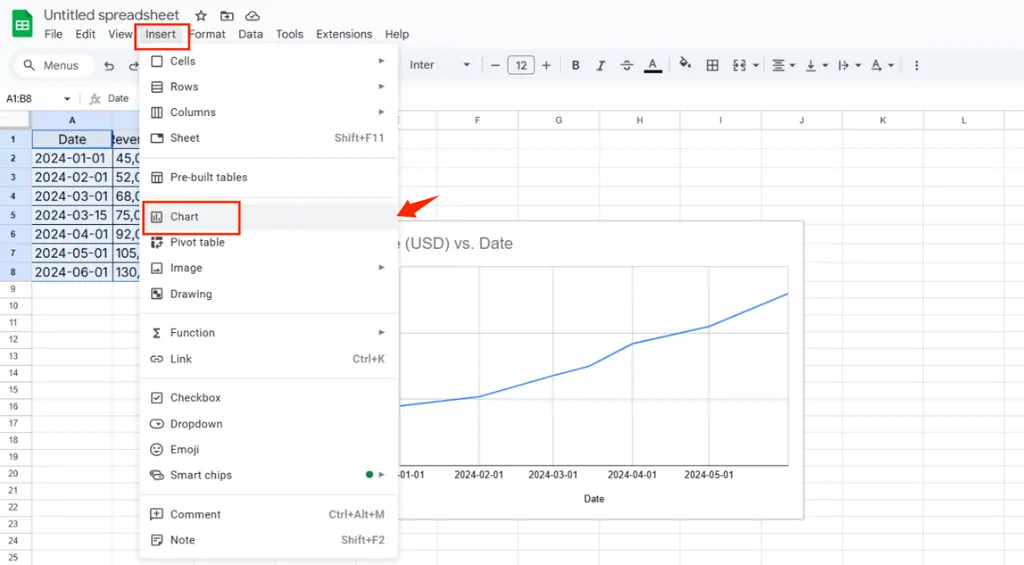This screenshot has height=565, width=1024.
Task: Click the undo arrow icon
Action: [109, 66]
